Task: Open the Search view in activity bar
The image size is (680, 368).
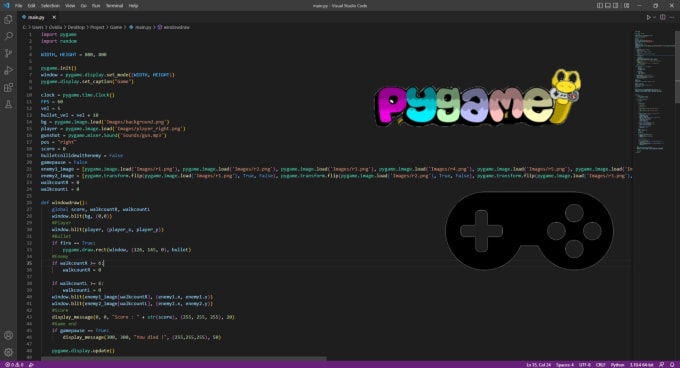Action: (8, 36)
